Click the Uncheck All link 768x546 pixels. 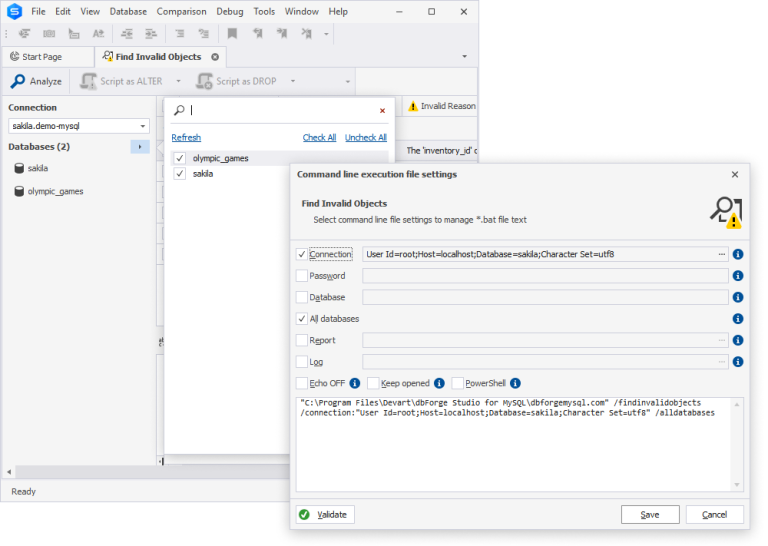[365, 138]
